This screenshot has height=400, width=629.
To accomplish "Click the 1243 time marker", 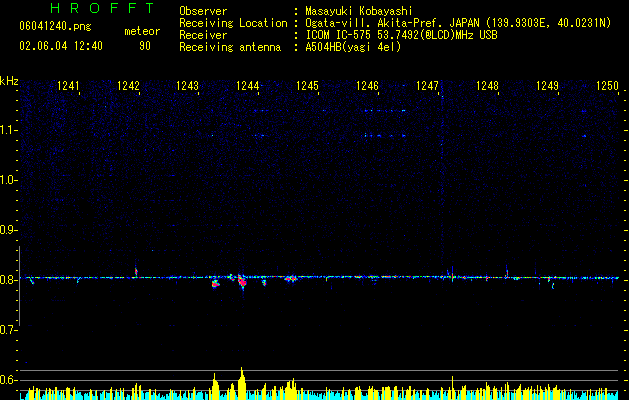I will pos(188,86).
